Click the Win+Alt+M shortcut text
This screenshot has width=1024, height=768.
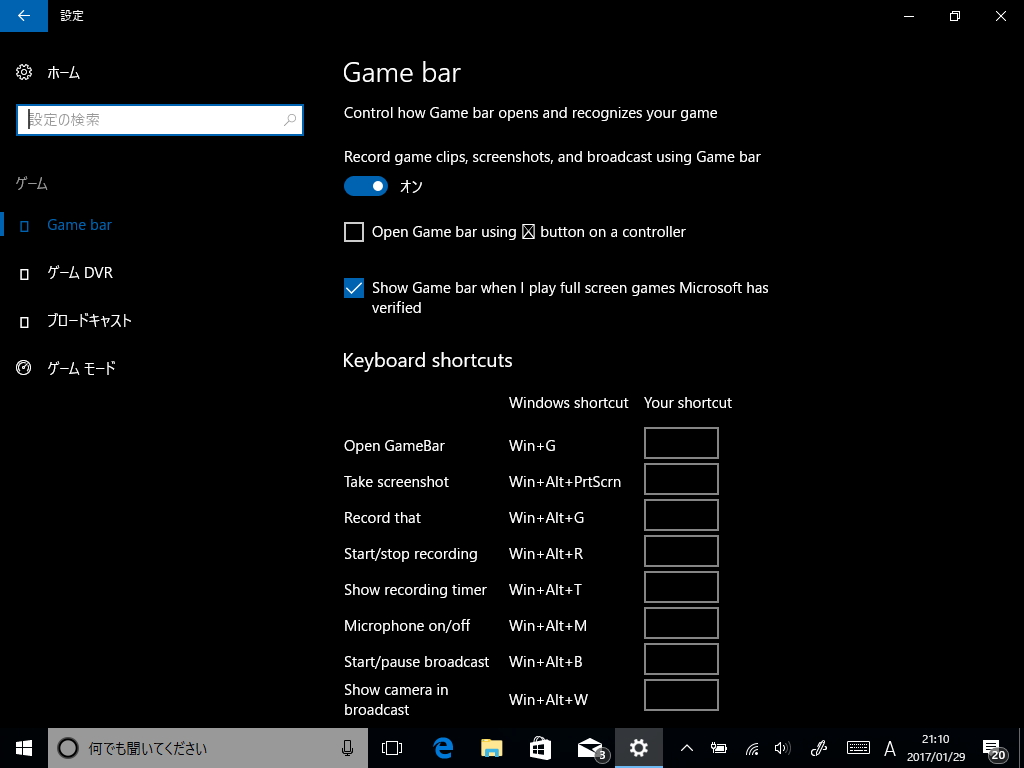(x=548, y=626)
